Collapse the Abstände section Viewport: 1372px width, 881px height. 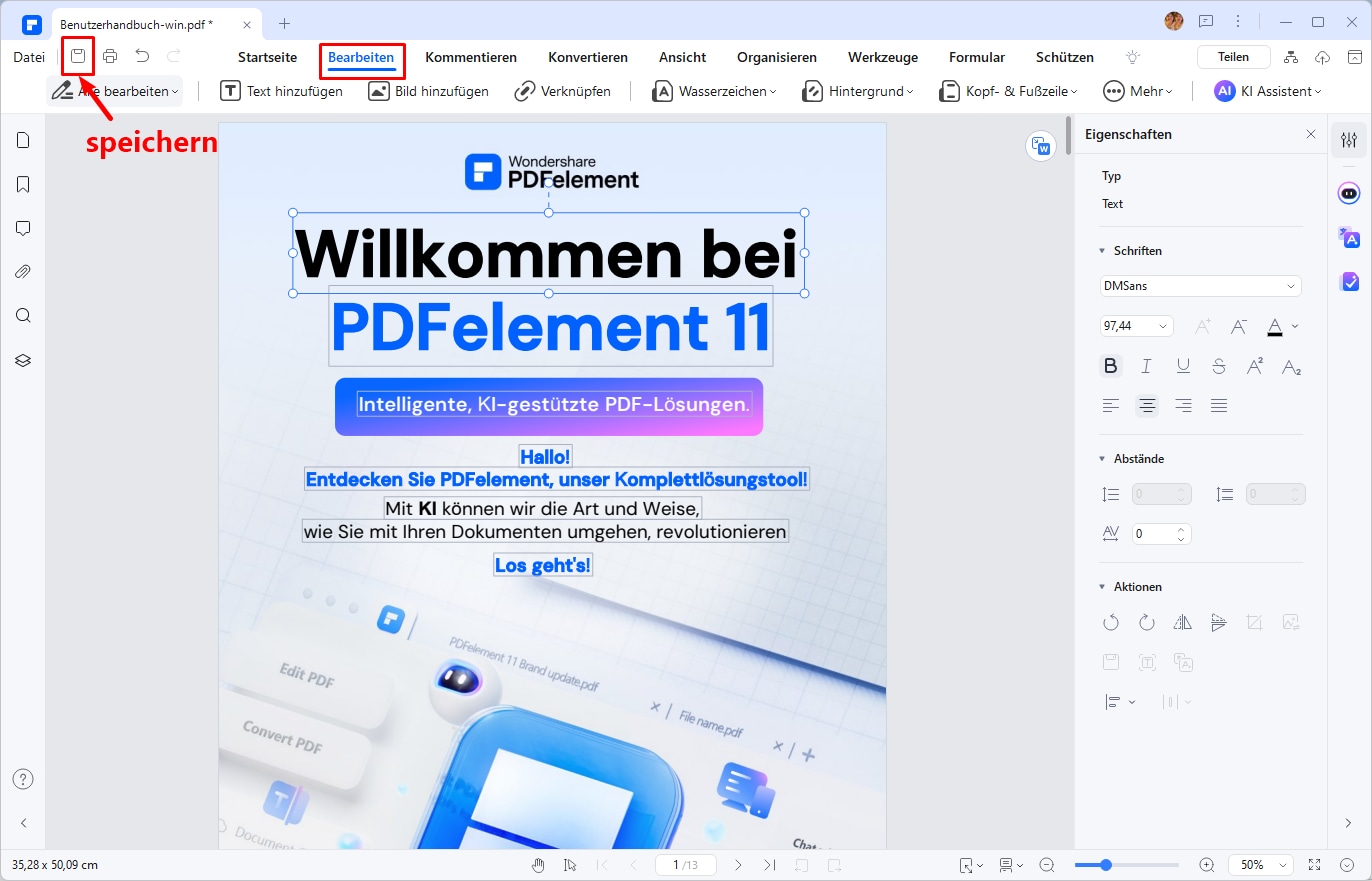(x=1103, y=459)
